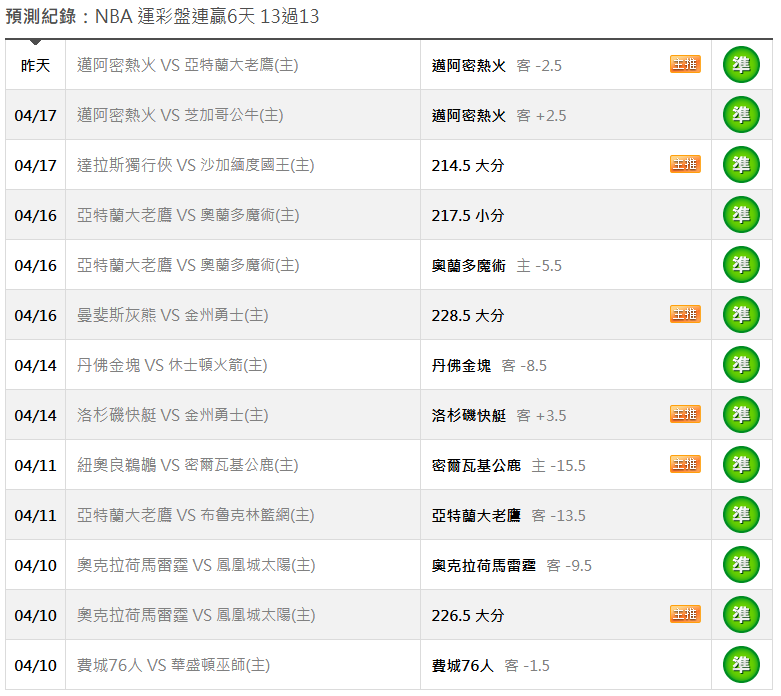Click the 04/10 date for 費城76人 matchup
781x696 pixels.
tap(35, 666)
